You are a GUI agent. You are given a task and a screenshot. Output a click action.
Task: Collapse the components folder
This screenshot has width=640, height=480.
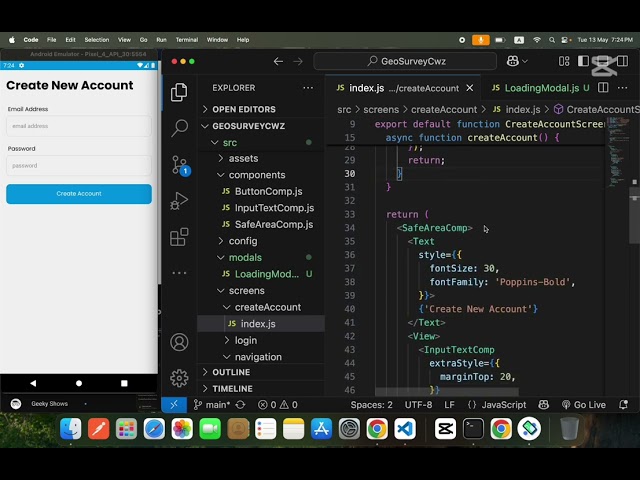click(x=261, y=175)
